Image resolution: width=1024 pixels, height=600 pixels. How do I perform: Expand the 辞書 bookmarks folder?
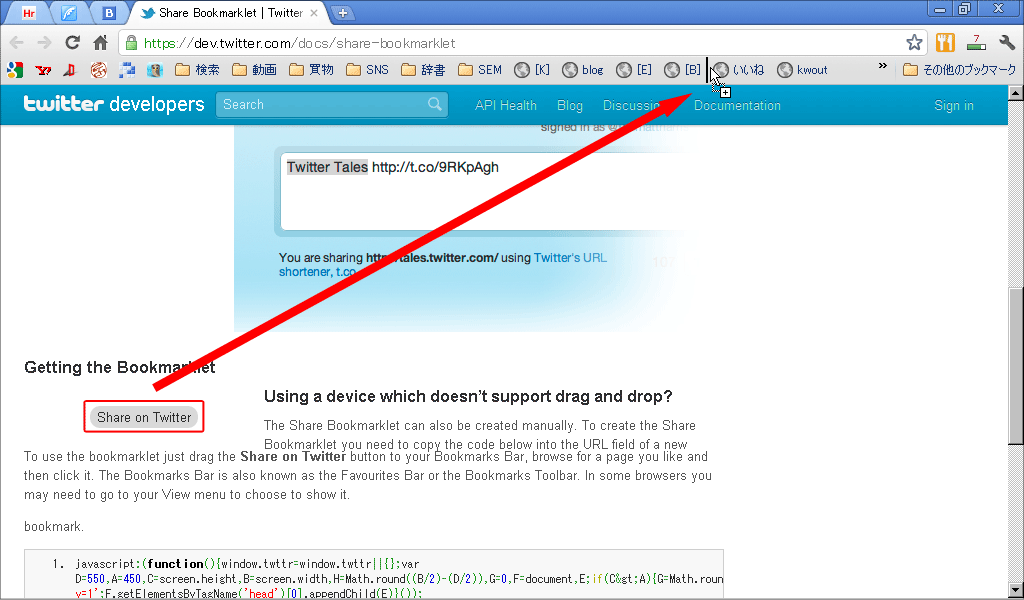tap(423, 70)
